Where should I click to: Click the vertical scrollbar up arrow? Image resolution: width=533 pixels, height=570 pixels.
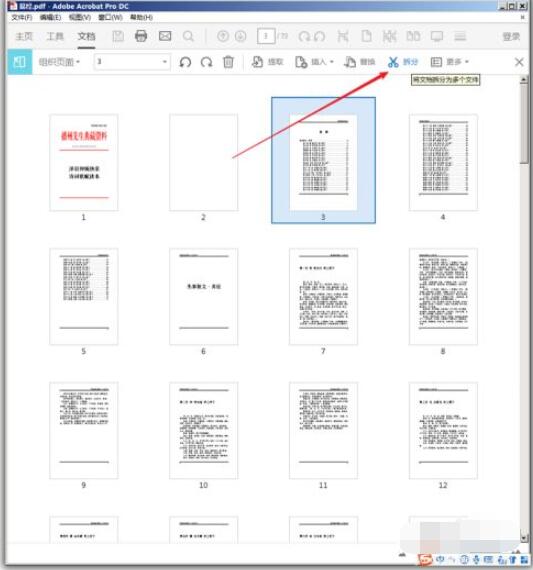tap(524, 79)
